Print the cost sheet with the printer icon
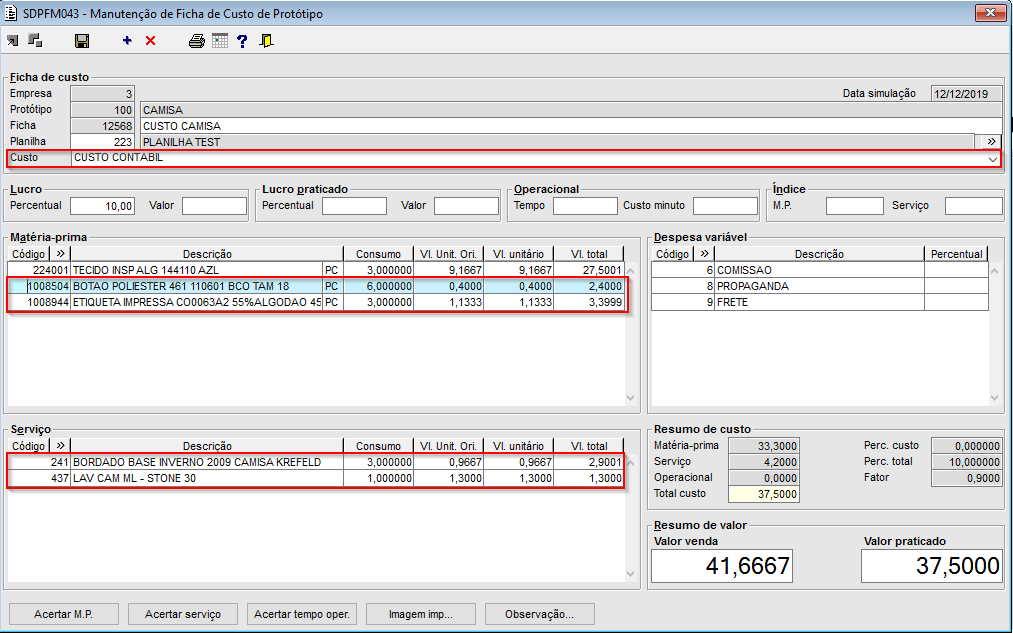Screen dimensions: 1013x633 [196, 41]
